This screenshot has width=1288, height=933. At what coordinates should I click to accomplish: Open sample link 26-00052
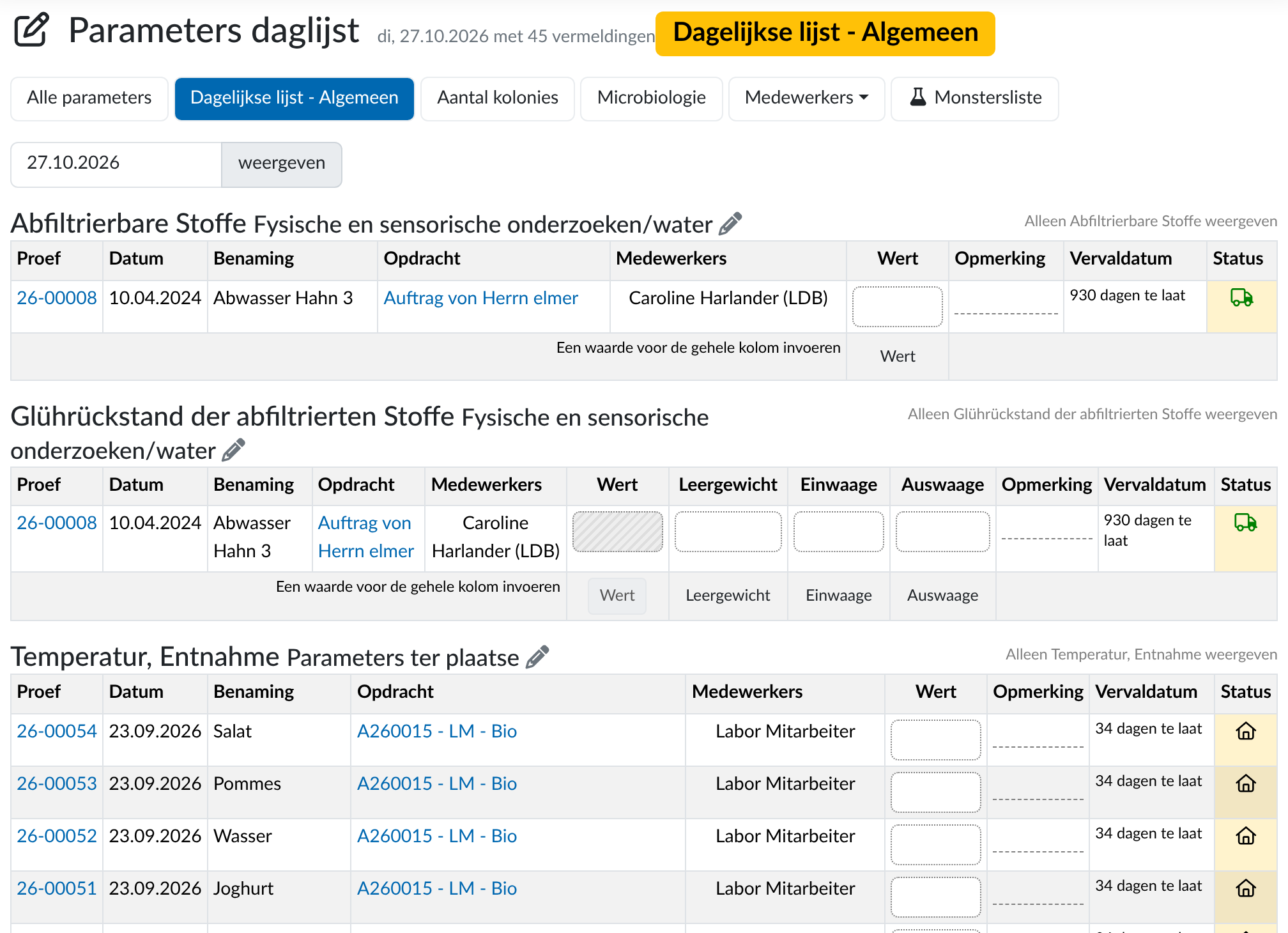point(57,836)
